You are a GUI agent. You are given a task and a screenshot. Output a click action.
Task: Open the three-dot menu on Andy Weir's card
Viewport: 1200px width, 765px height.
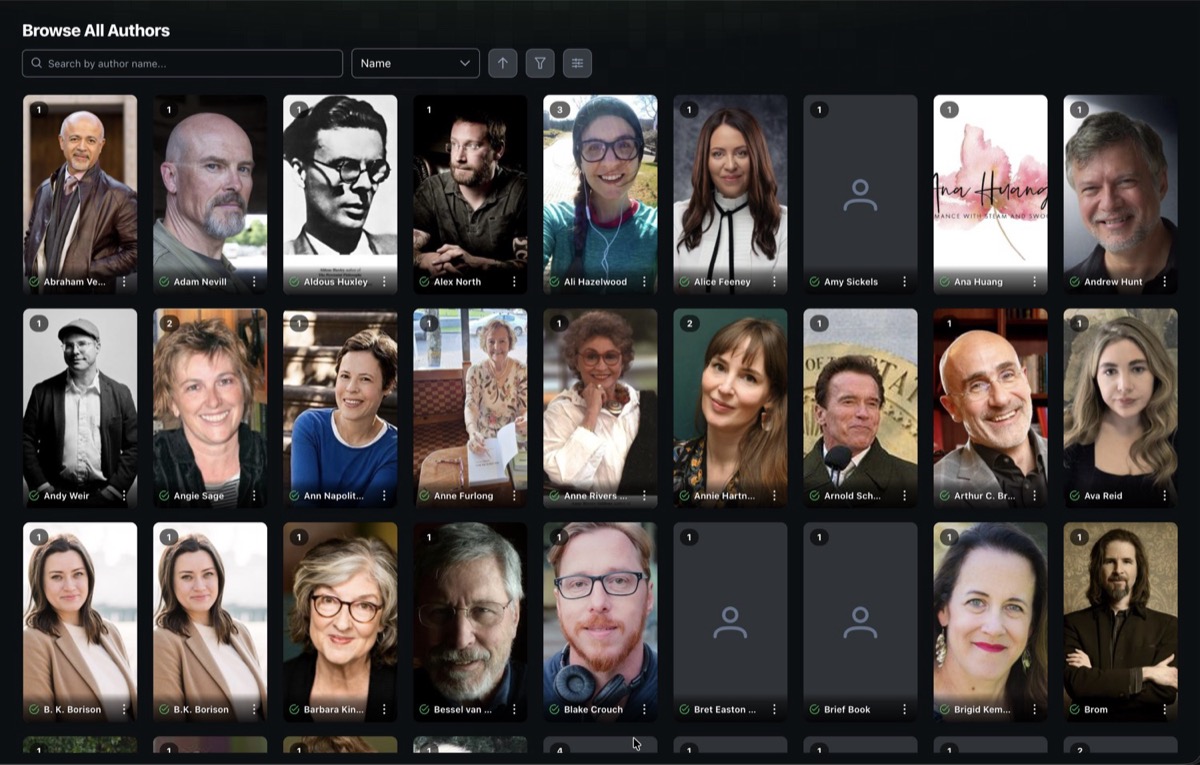tap(124, 495)
